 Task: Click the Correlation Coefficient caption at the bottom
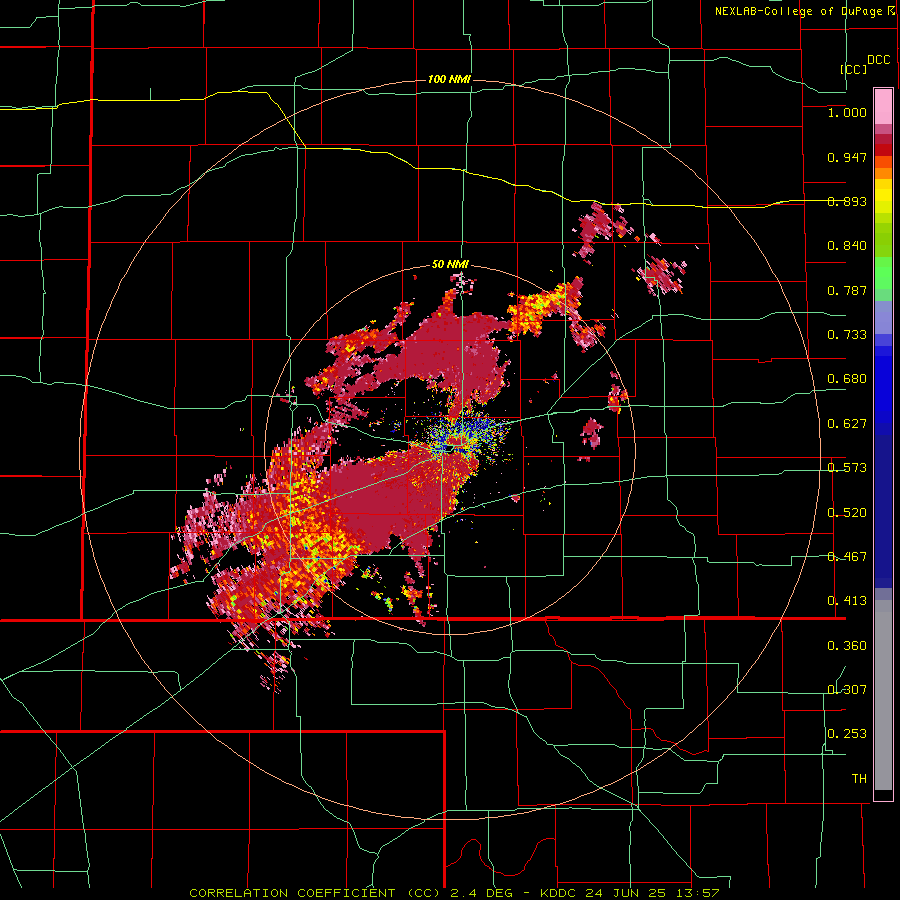(454, 893)
